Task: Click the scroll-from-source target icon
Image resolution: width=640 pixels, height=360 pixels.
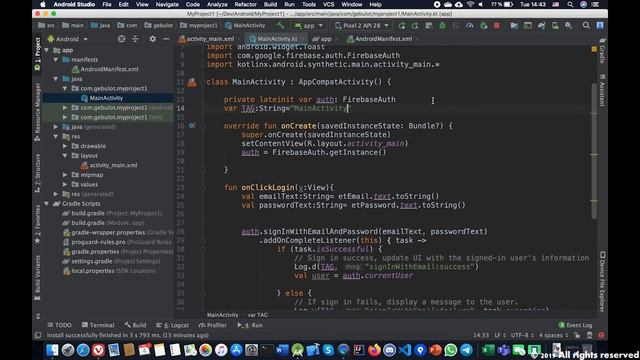Action: click(x=122, y=39)
